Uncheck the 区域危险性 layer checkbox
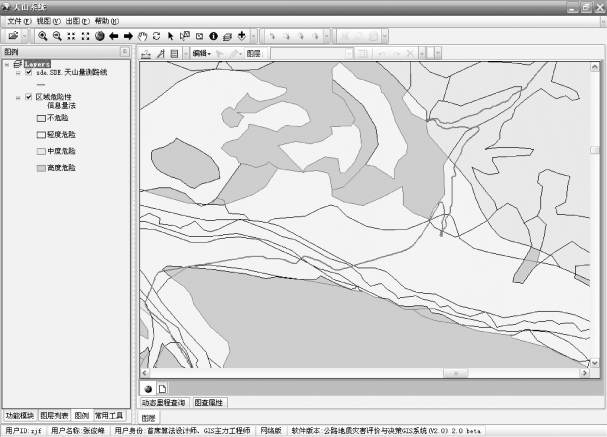Screen dimensions: 607x437 pyautogui.click(x=29, y=97)
